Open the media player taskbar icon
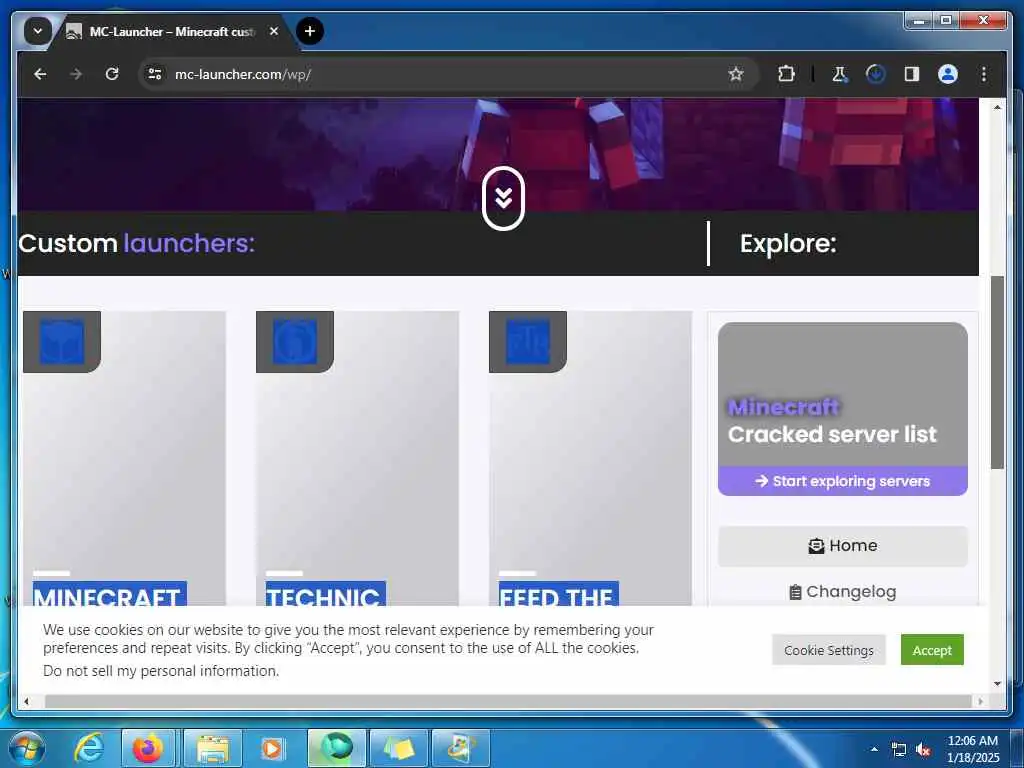Image resolution: width=1024 pixels, height=768 pixels. [272, 748]
